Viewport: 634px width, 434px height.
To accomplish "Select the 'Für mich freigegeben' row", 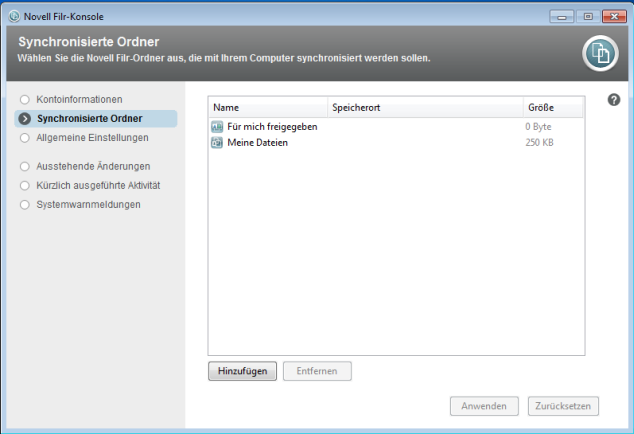I will click(396, 127).
